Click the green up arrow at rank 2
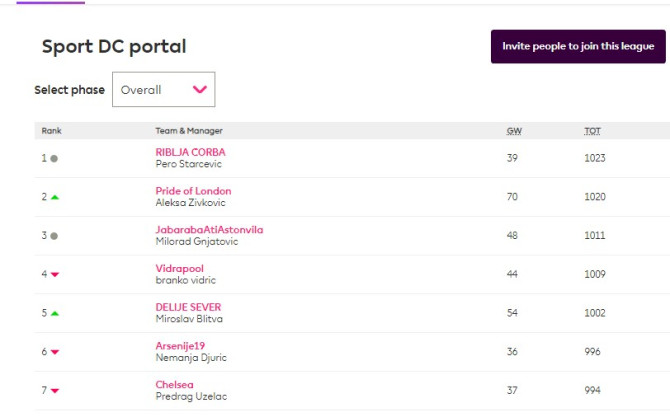 point(55,197)
